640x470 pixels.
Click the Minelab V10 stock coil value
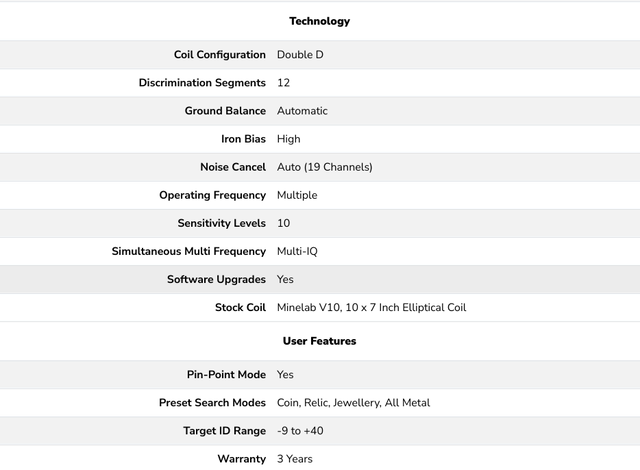click(371, 307)
